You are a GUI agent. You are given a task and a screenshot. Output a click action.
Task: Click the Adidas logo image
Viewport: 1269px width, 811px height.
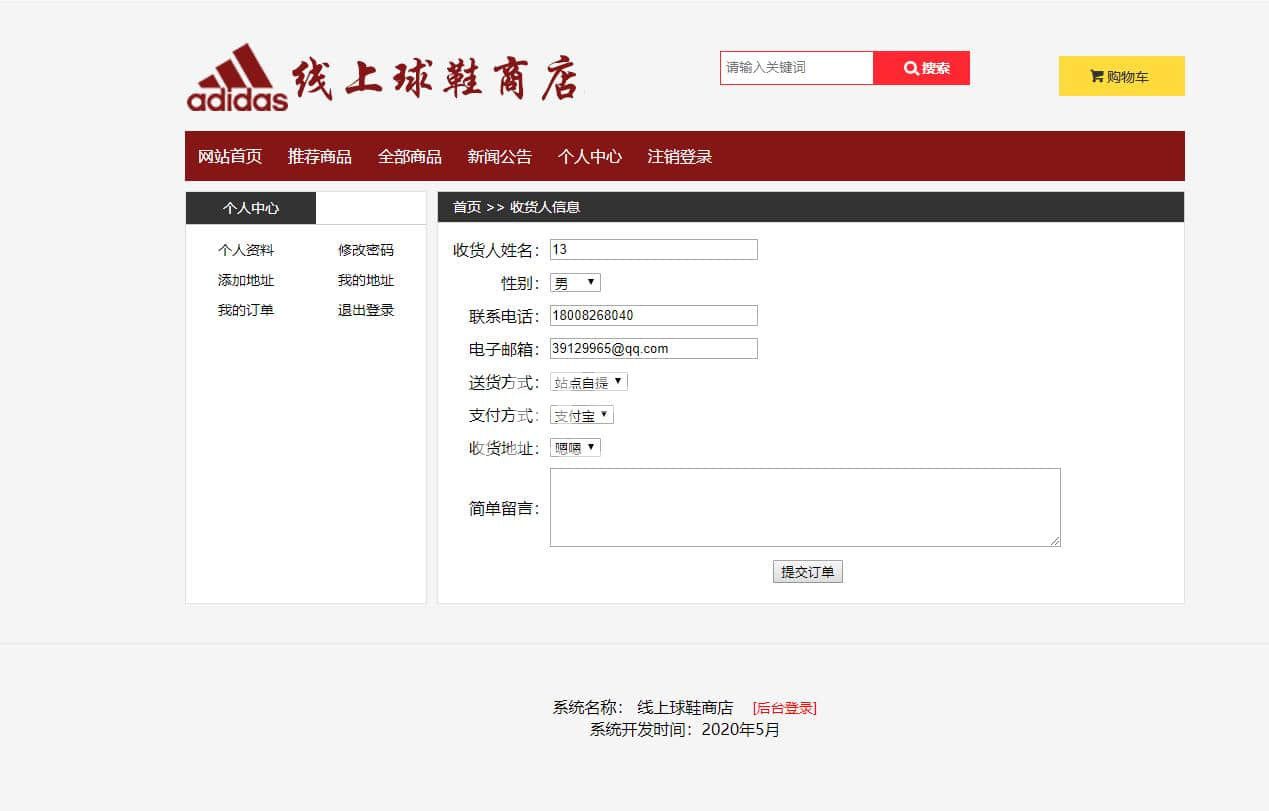237,77
